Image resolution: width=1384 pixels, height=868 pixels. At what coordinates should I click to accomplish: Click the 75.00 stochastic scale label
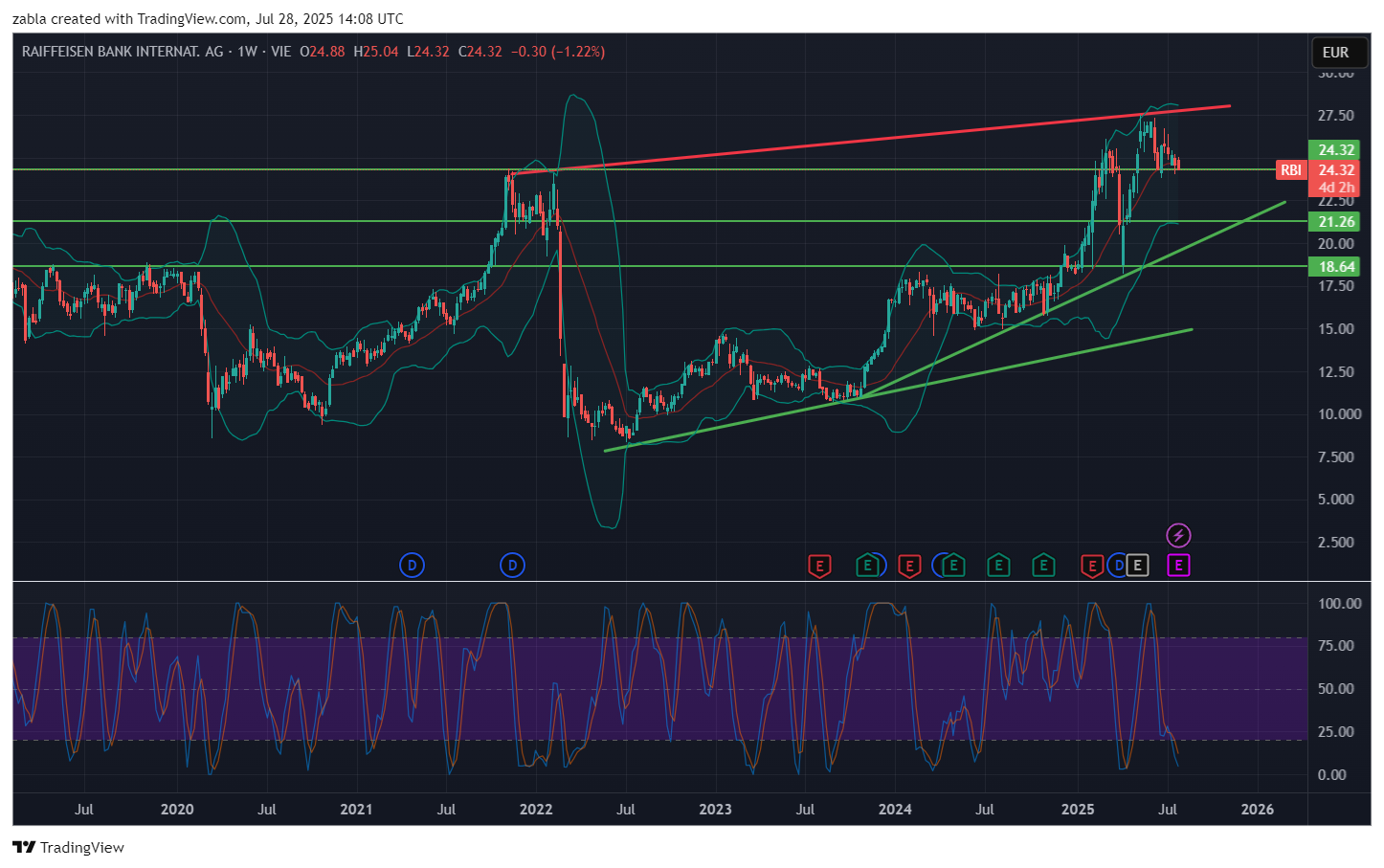(x=1335, y=646)
